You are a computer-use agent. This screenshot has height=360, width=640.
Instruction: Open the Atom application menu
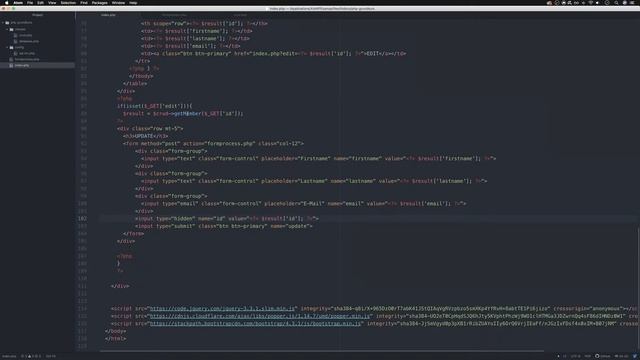point(18,3)
